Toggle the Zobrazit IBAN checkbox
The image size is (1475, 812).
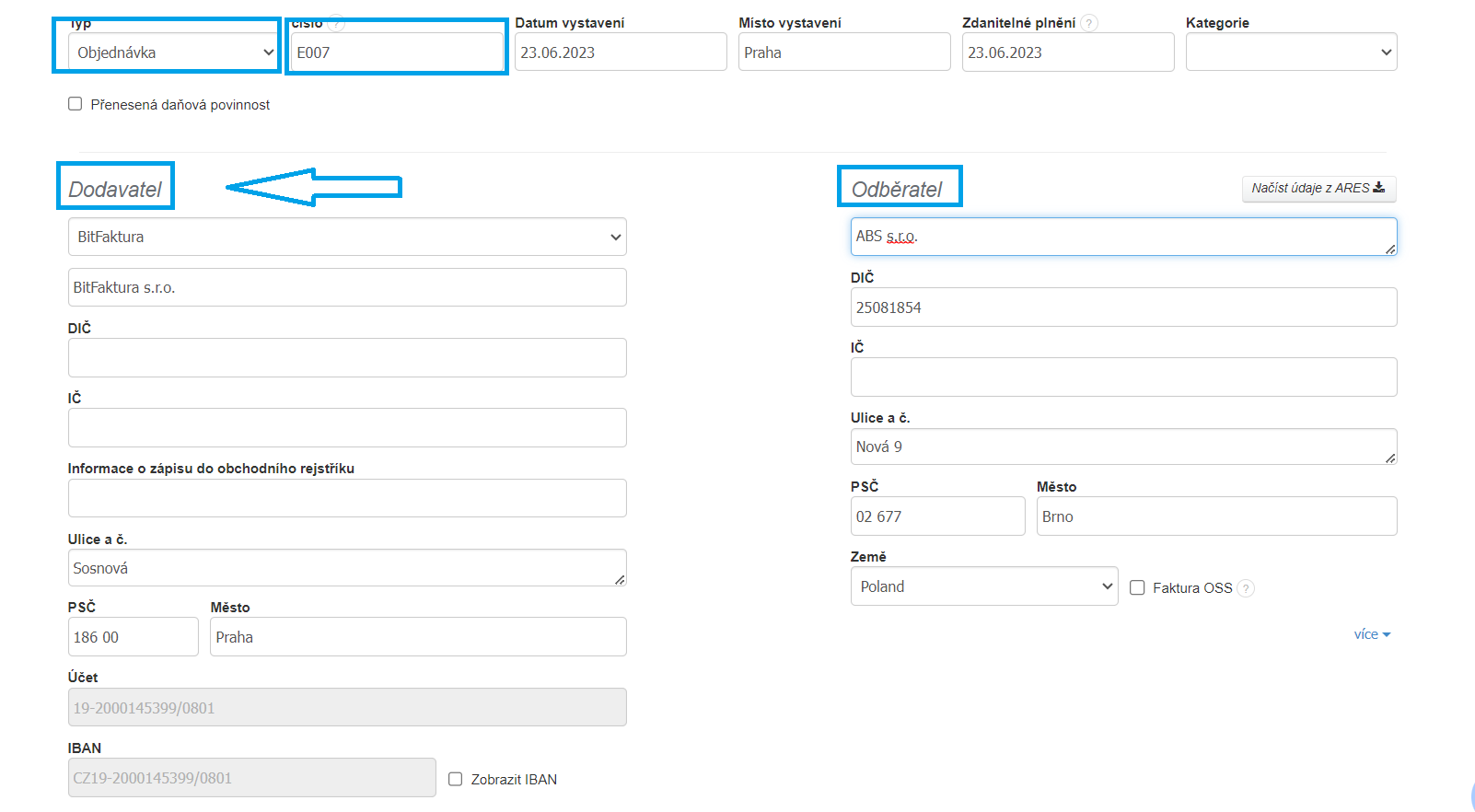(x=456, y=779)
